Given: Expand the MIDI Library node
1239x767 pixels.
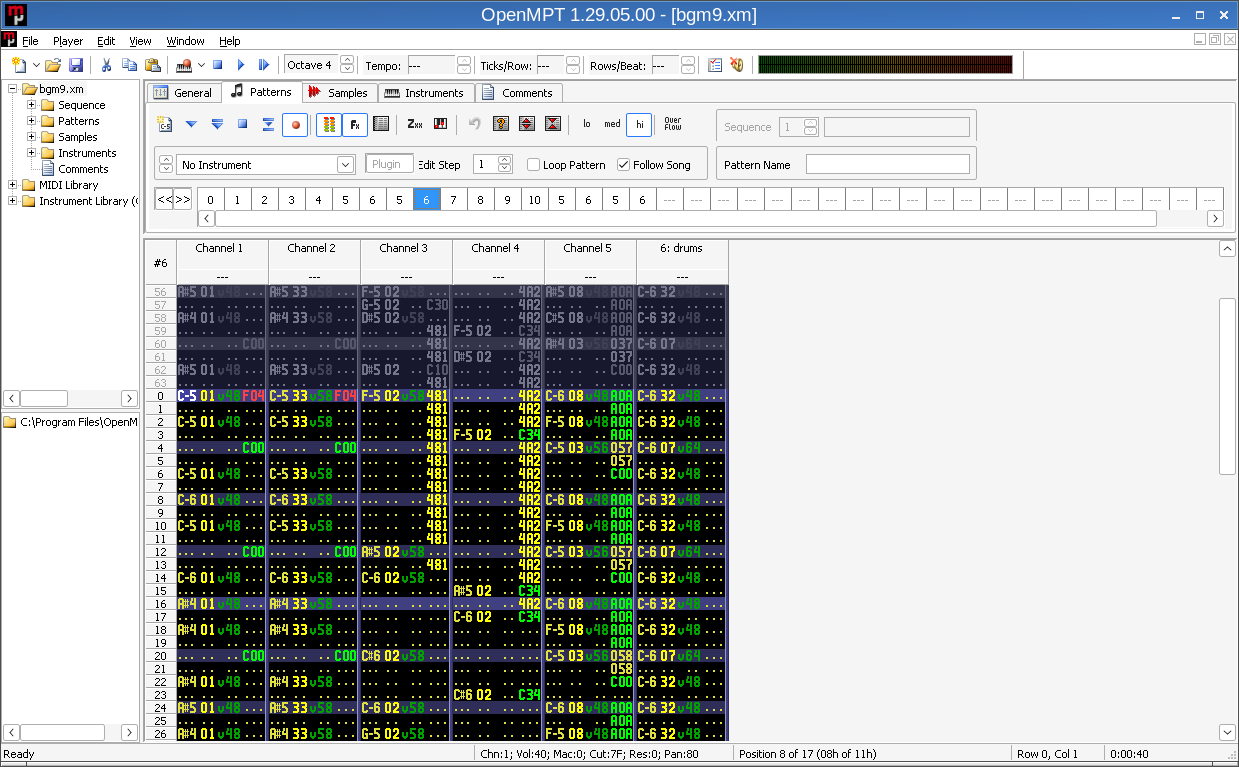Looking at the screenshot, I should 13,185.
